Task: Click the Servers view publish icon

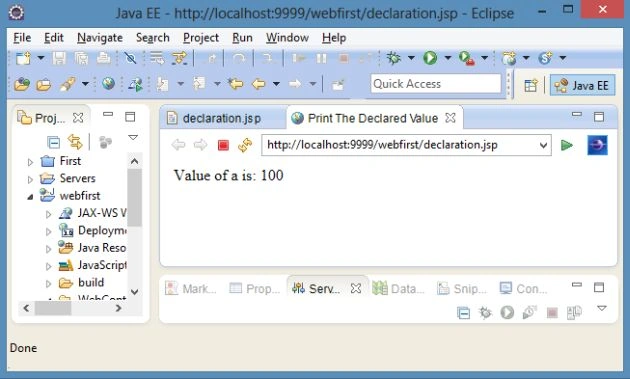Action: click(575, 312)
